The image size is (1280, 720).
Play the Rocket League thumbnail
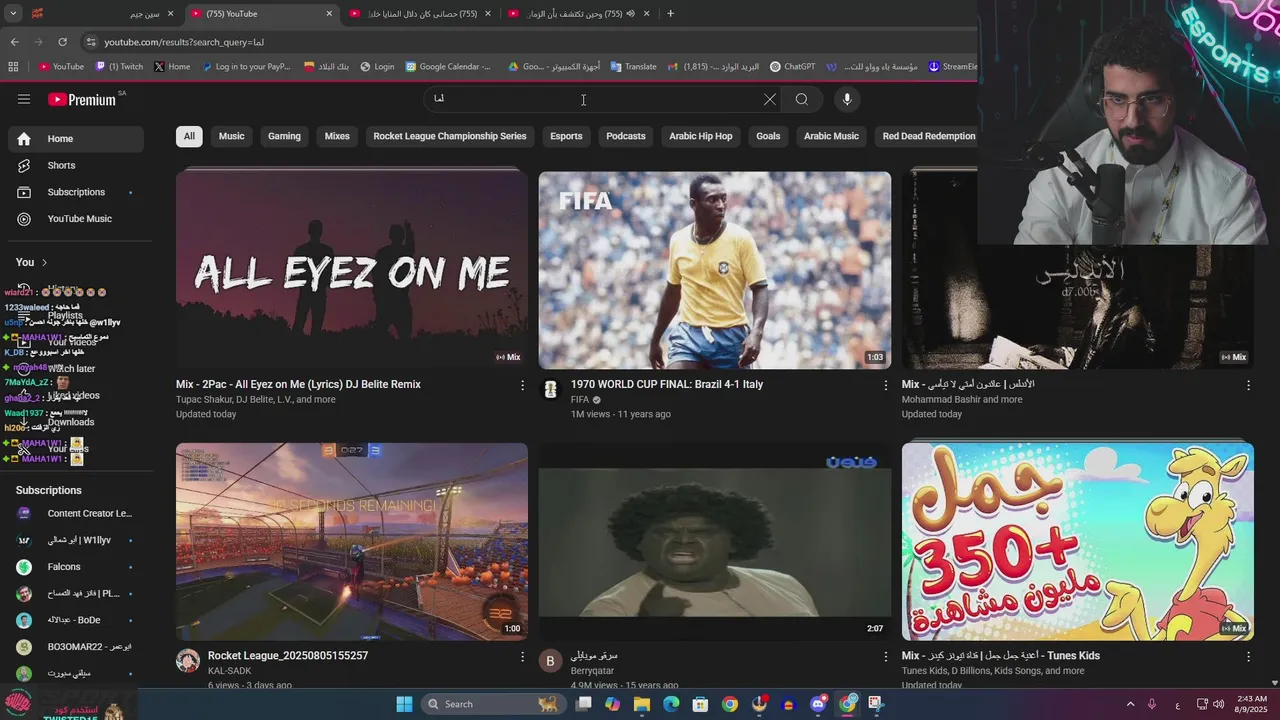352,541
